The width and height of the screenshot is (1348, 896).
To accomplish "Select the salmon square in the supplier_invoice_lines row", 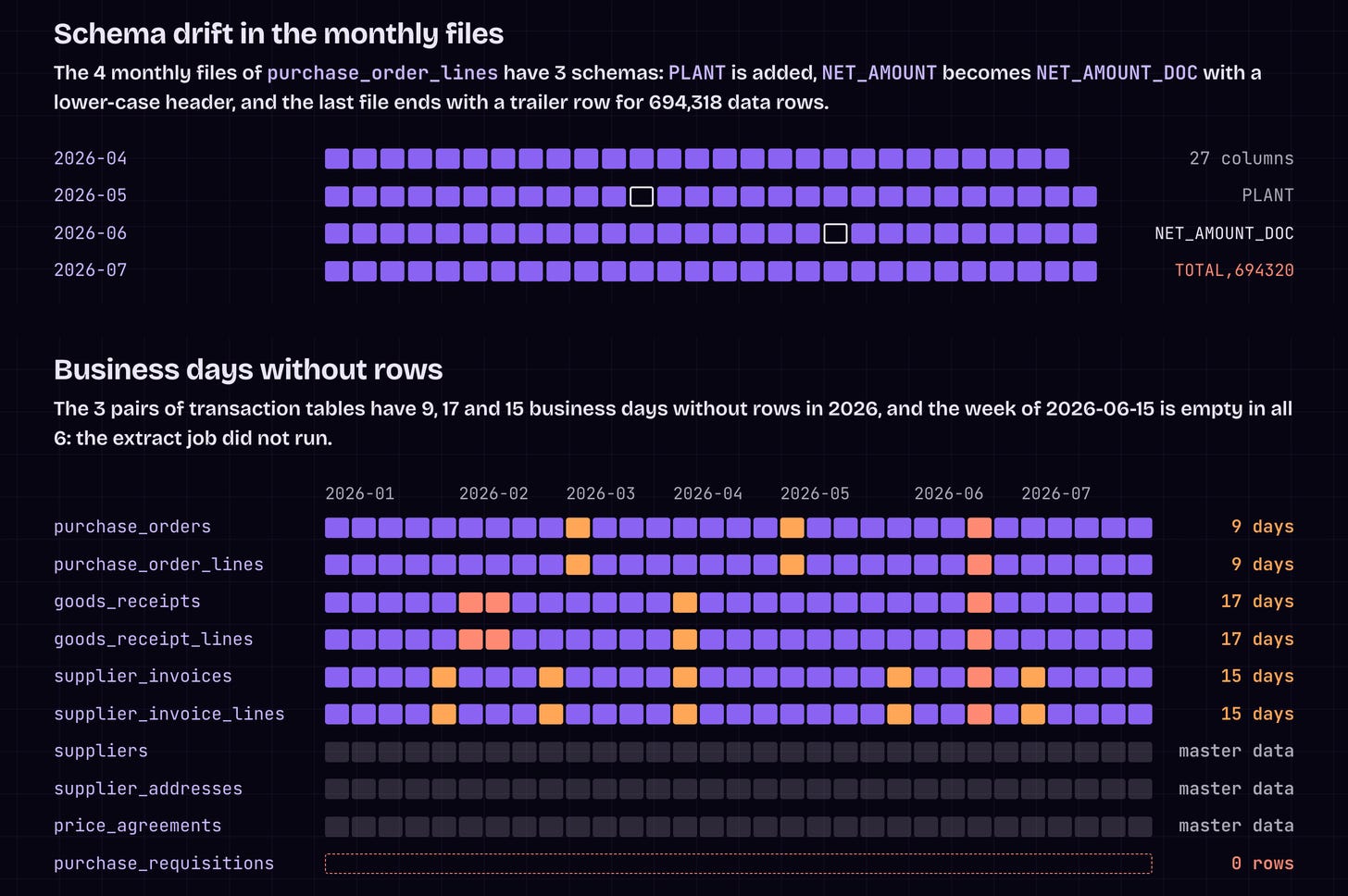I will (980, 715).
